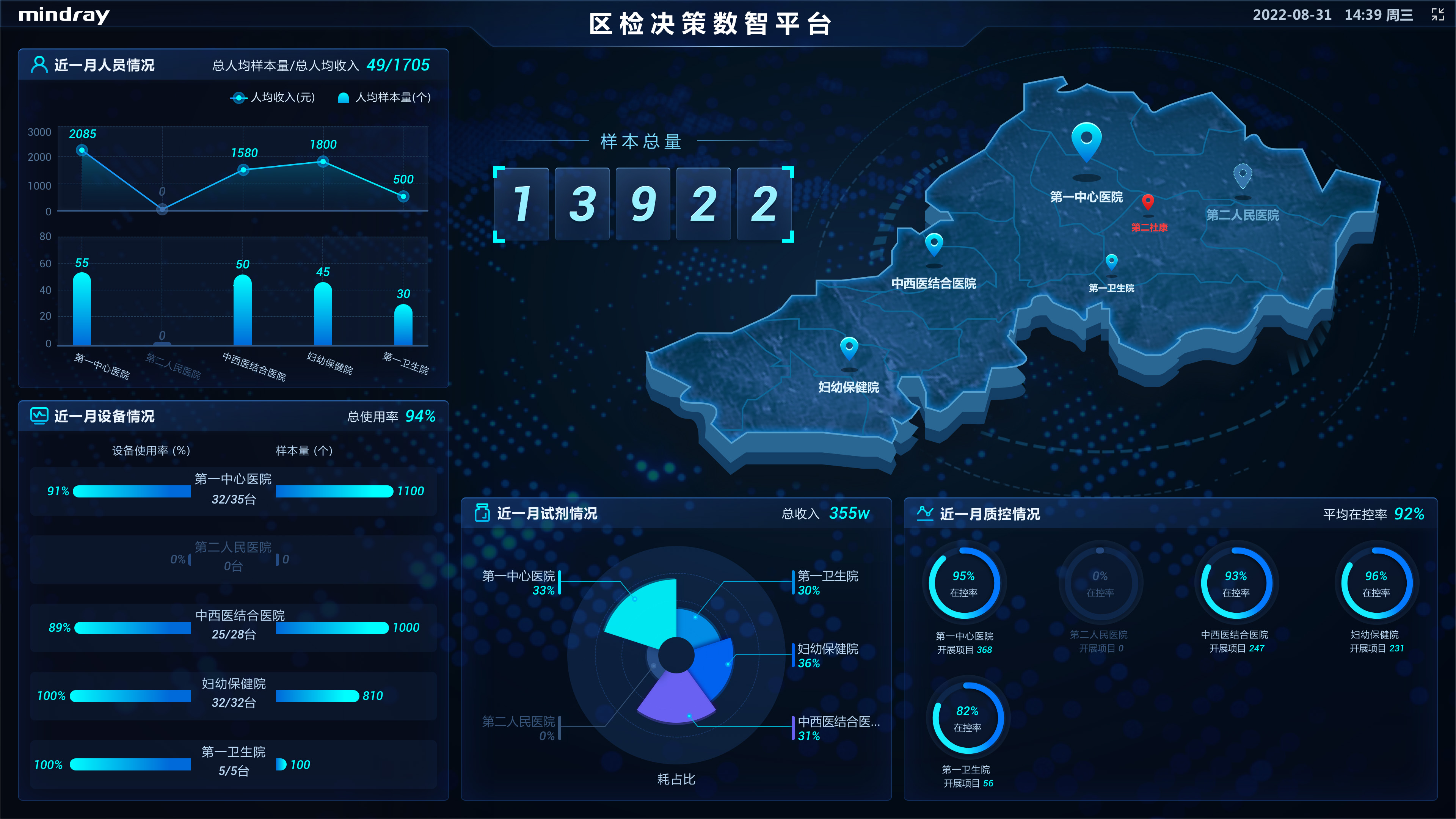Select the red 第二社康 map marker
The width and height of the screenshot is (1456, 819).
coord(1147,201)
